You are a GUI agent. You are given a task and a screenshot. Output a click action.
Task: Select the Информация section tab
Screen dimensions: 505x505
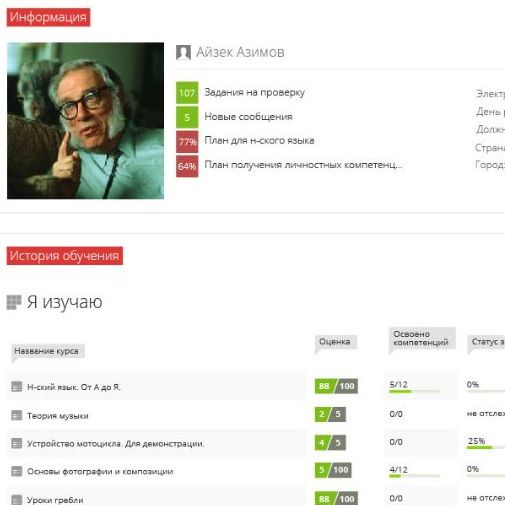coord(48,17)
